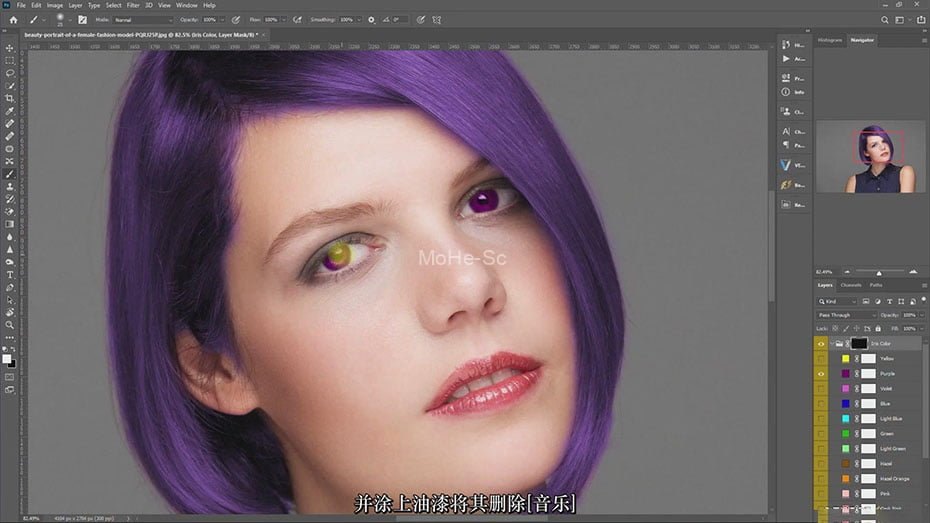The height and width of the screenshot is (523, 930).
Task: Select the Horizontal Type tool
Action: [x=10, y=274]
